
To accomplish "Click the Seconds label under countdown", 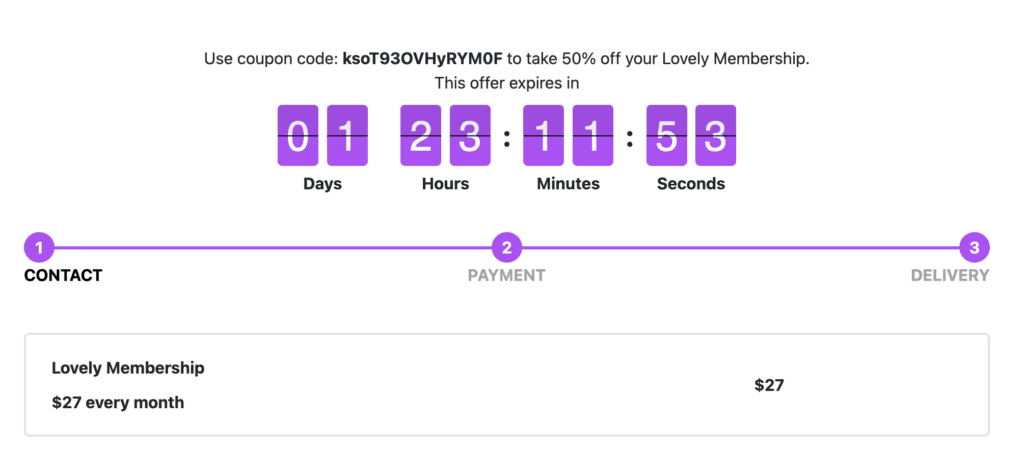I will [691, 184].
